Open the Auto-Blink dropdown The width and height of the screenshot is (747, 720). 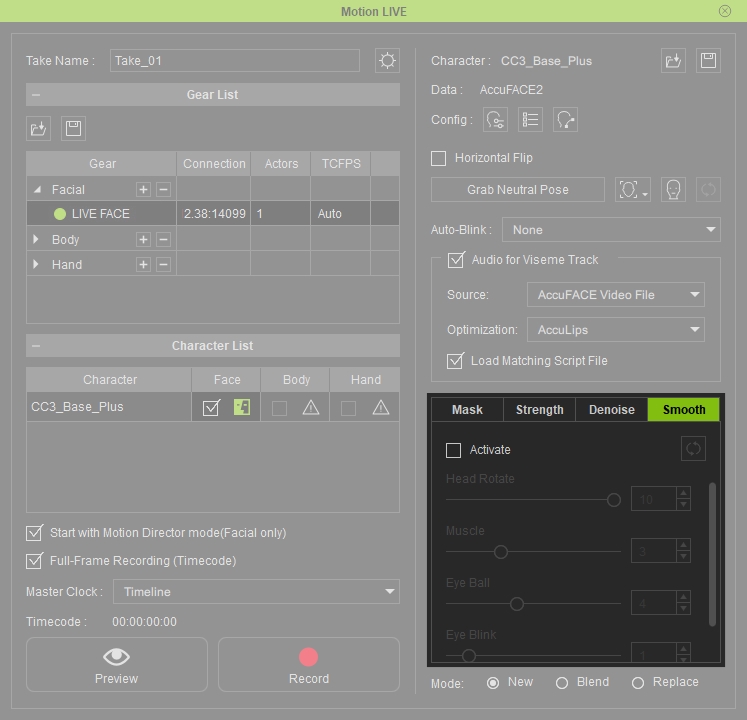[611, 230]
